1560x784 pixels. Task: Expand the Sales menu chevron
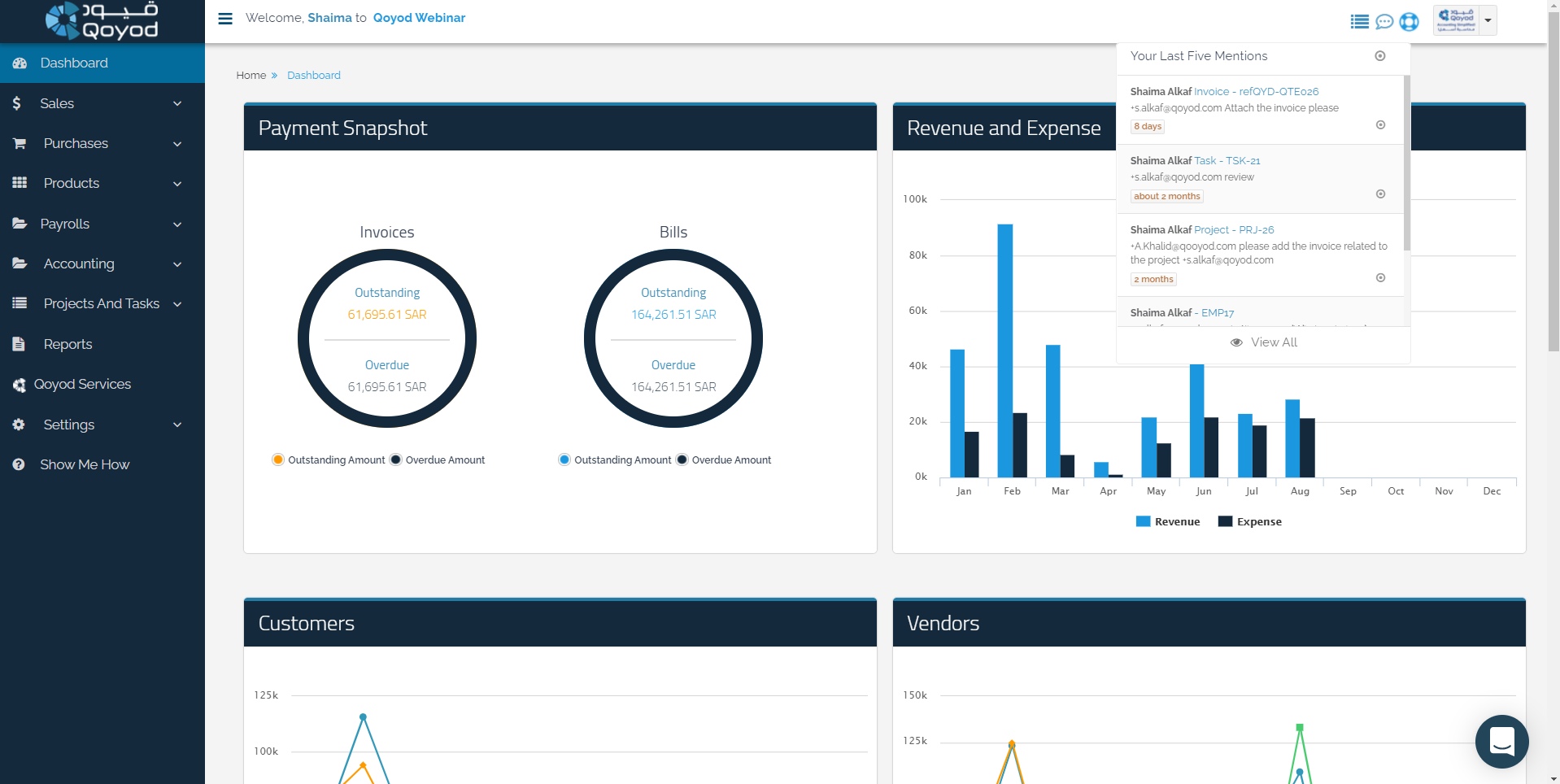point(177,104)
